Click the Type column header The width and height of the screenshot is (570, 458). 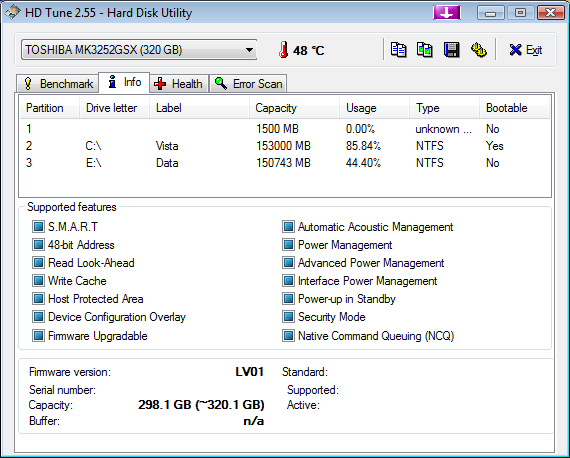point(444,108)
